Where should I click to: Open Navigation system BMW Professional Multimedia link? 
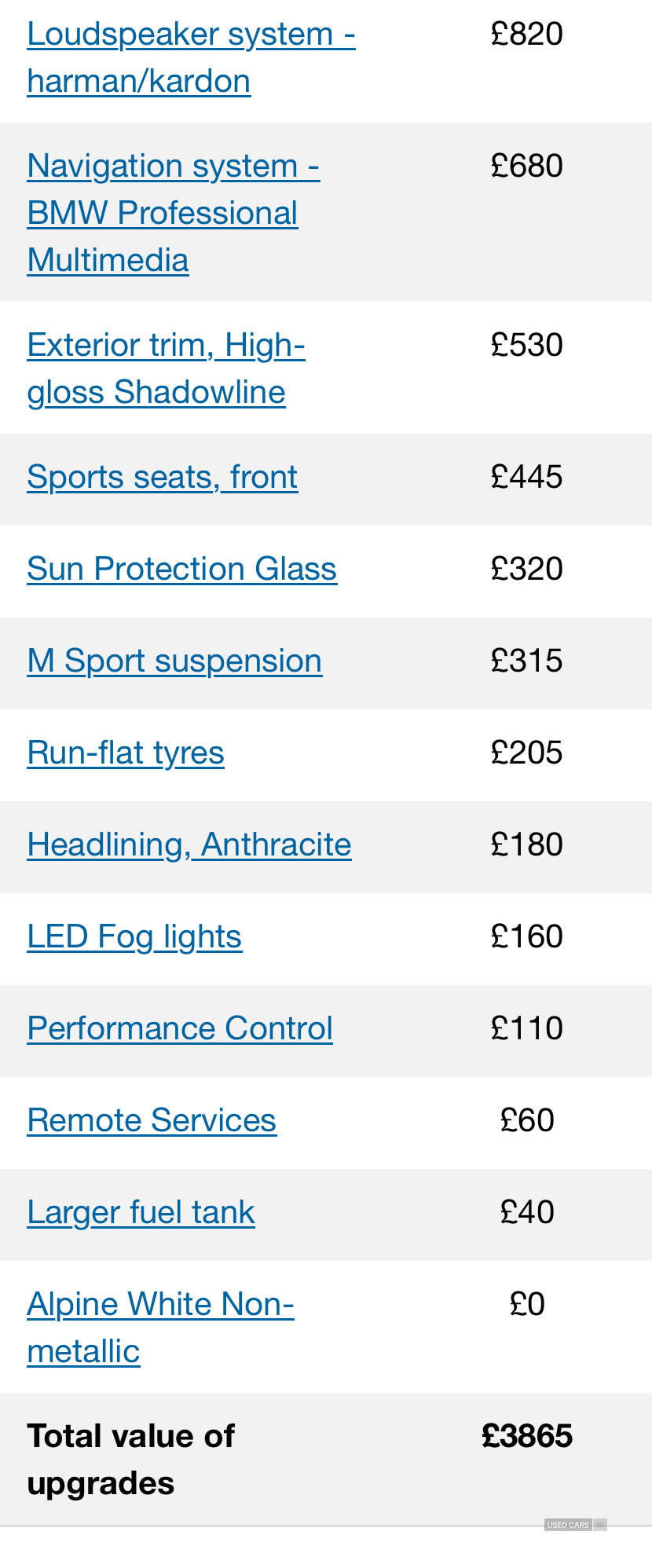[x=174, y=213]
